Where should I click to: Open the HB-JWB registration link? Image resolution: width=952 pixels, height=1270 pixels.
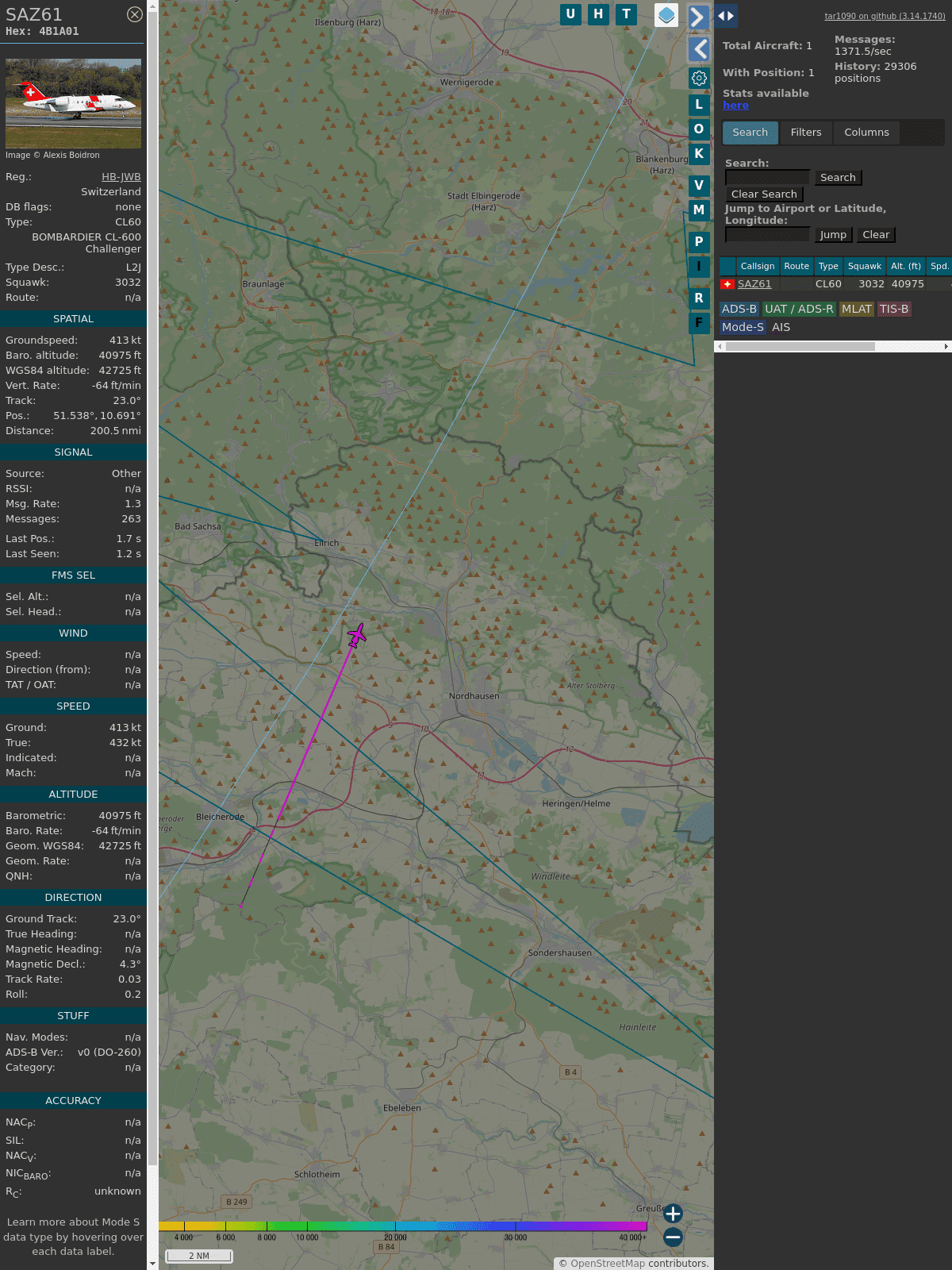coord(121,177)
